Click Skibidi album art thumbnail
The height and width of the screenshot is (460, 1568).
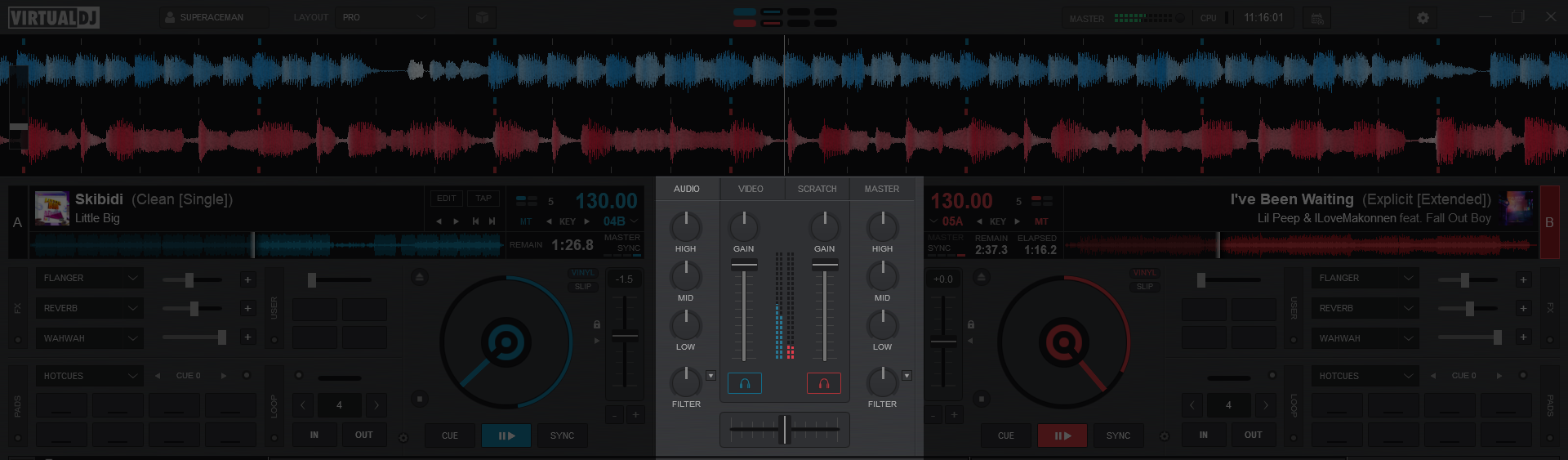52,208
